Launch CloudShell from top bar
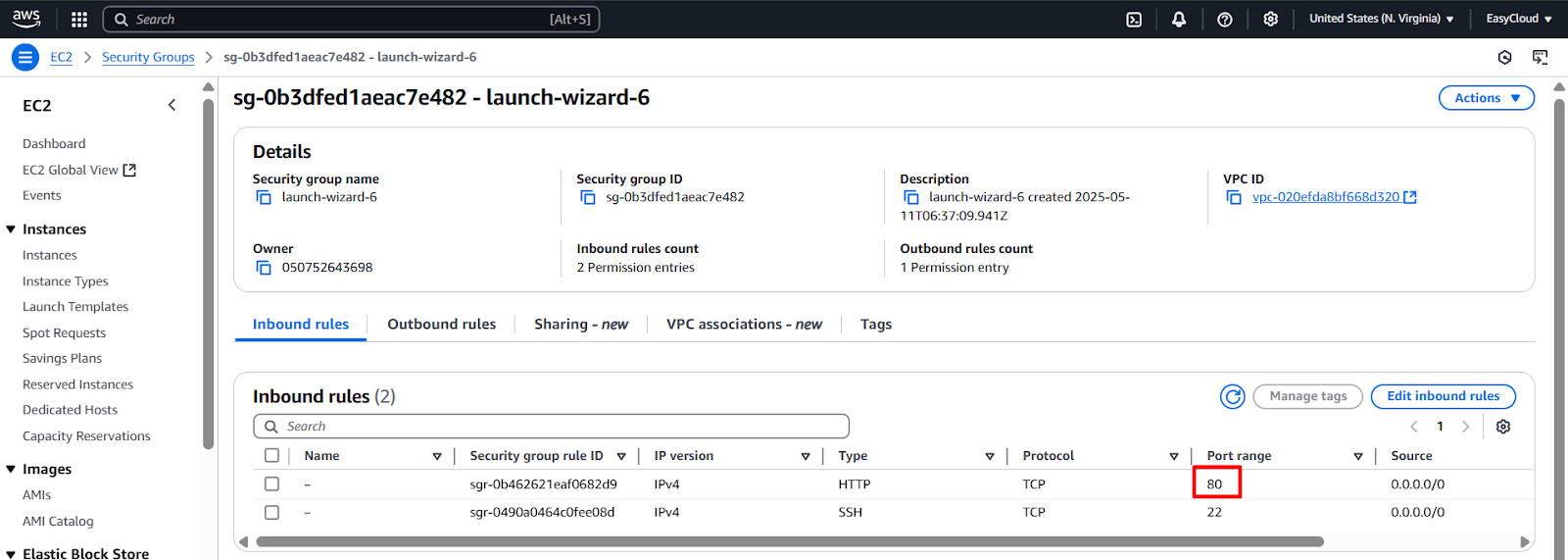The width and height of the screenshot is (1568, 560). point(1134,19)
